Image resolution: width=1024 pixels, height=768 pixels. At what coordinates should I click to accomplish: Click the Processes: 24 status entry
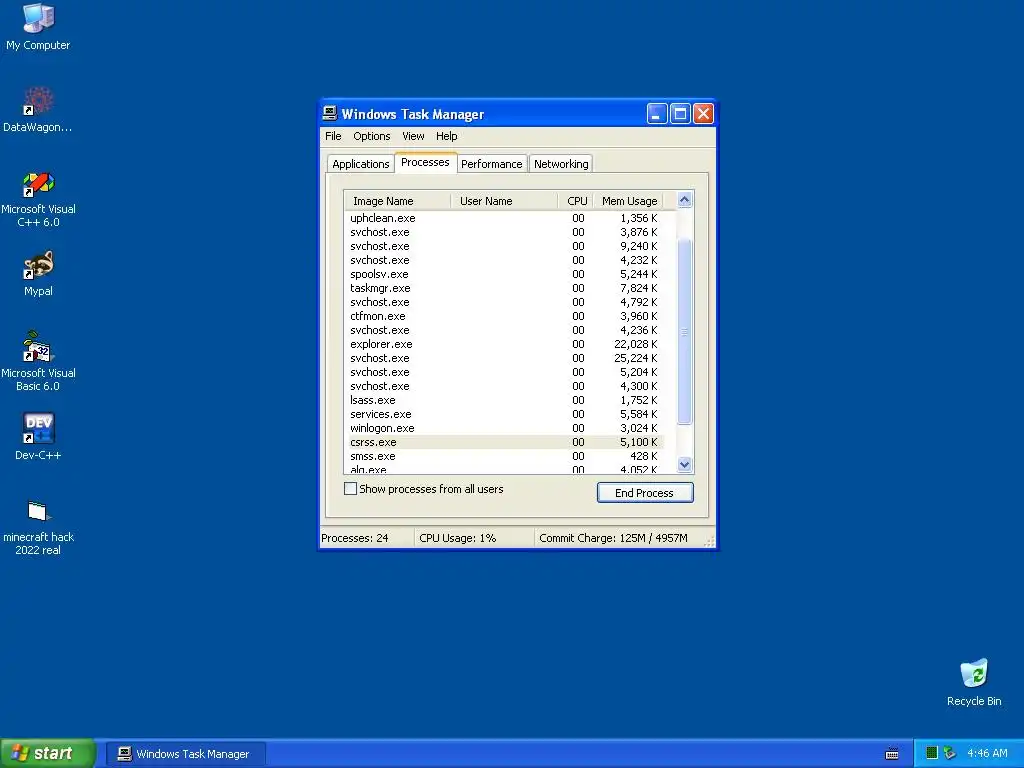366,538
